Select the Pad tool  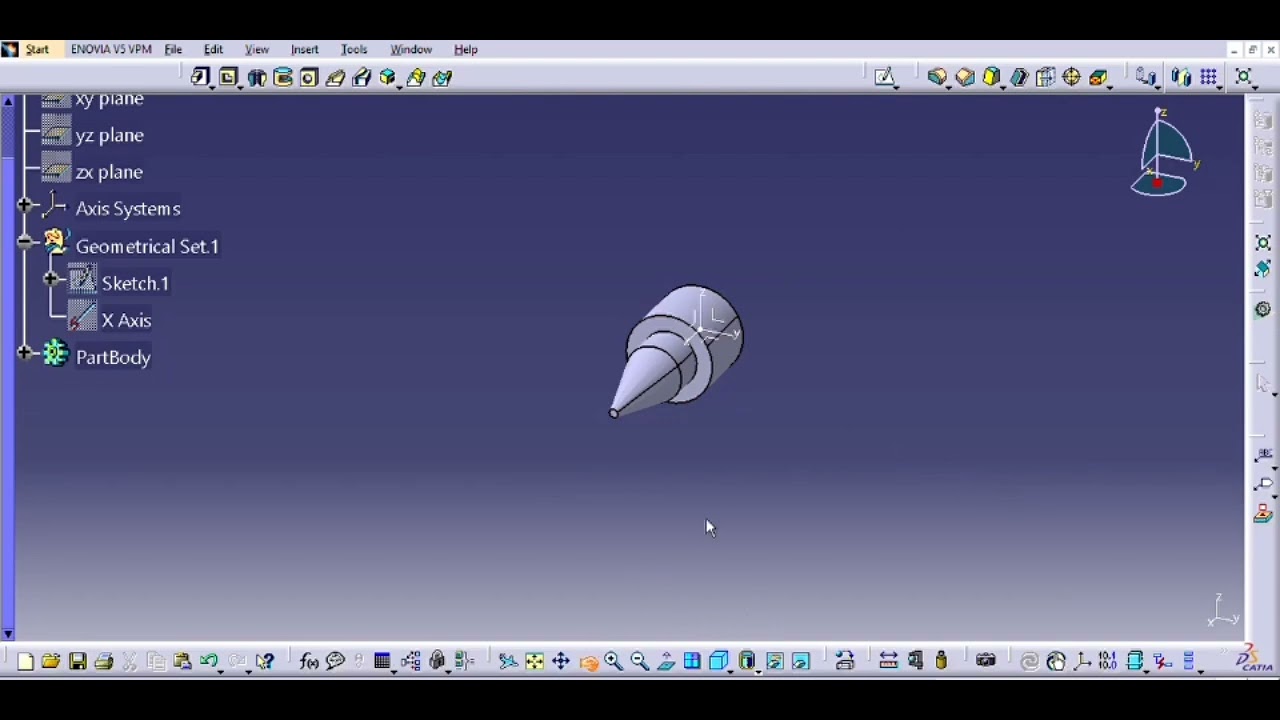click(x=199, y=77)
